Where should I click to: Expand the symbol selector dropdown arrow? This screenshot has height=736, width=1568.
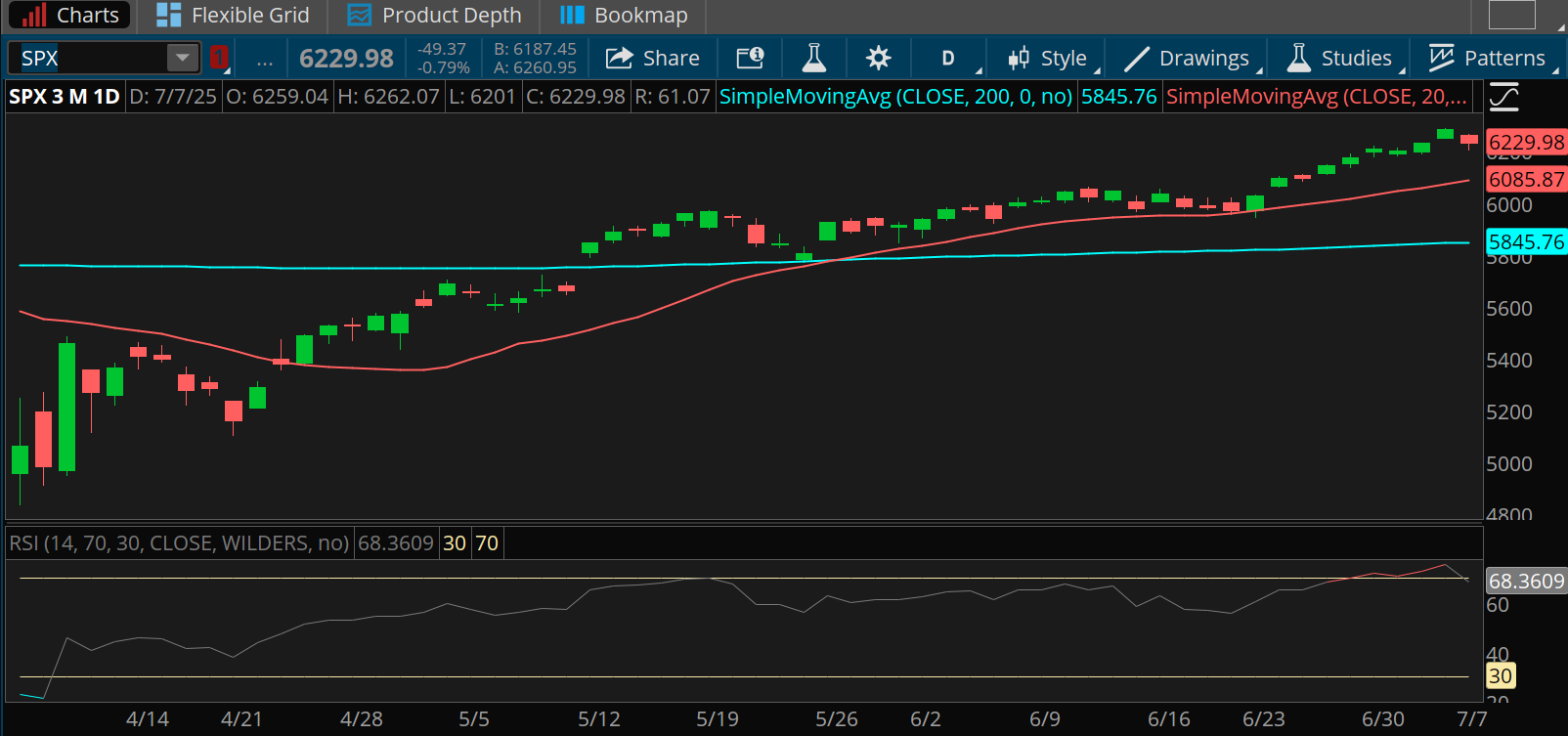183,59
